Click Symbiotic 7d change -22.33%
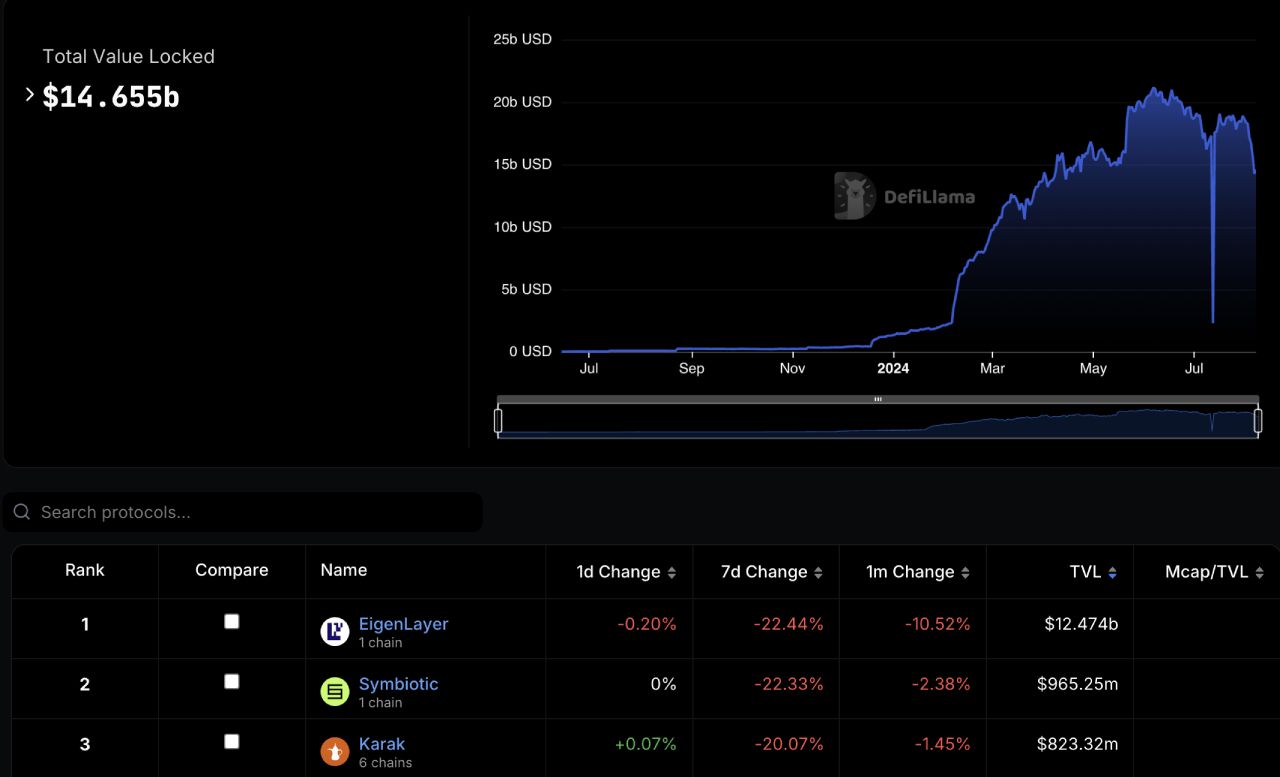Viewport: 1280px width, 777px height. coord(789,684)
